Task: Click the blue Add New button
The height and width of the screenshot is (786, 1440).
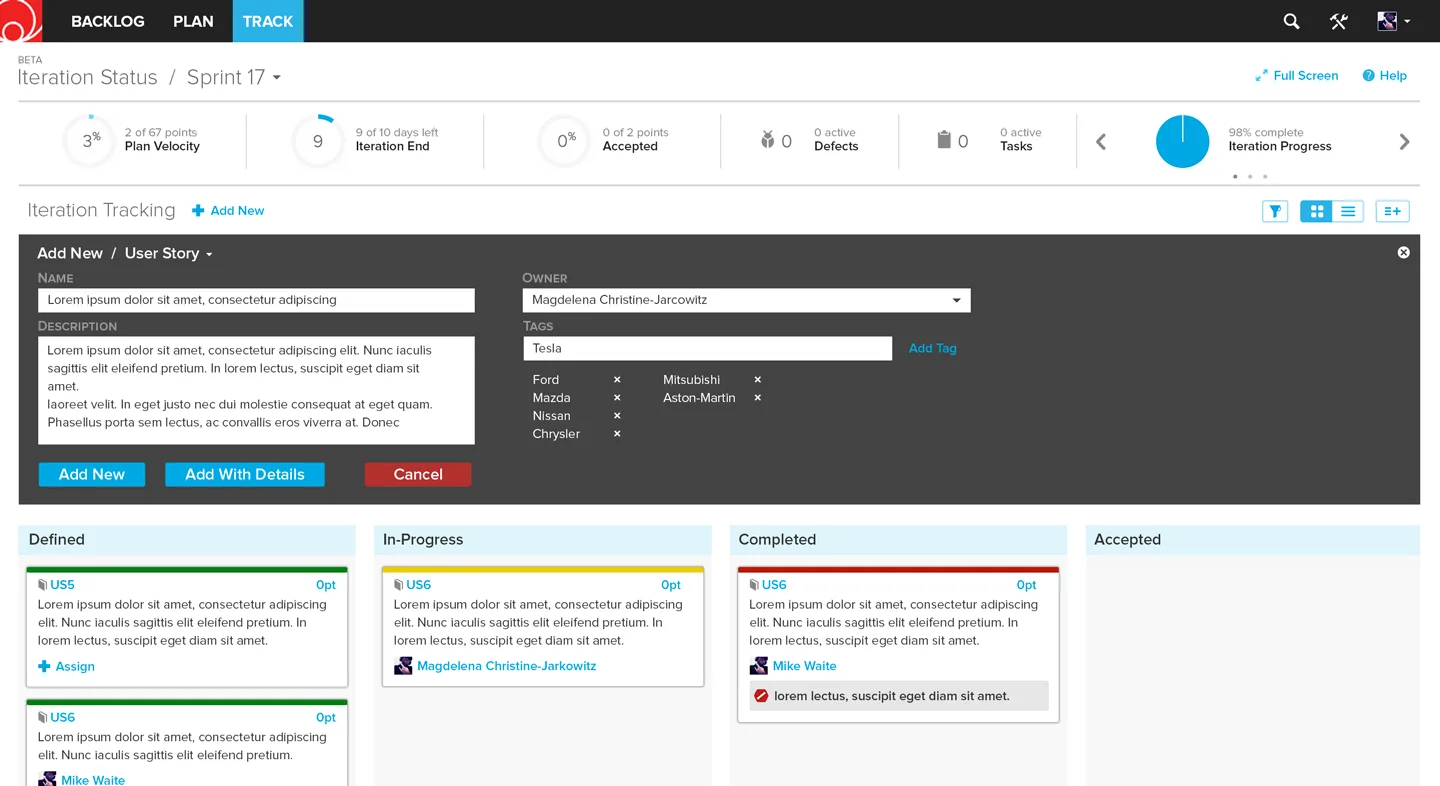Action: coord(92,475)
